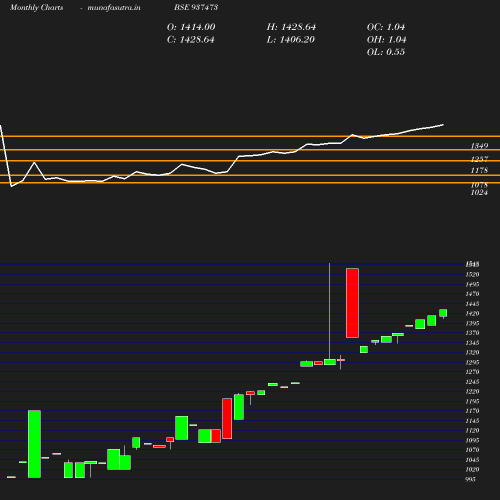500x500 pixels.
Task: Click the 'BSE 937473' symbol label
Action: [196, 7]
